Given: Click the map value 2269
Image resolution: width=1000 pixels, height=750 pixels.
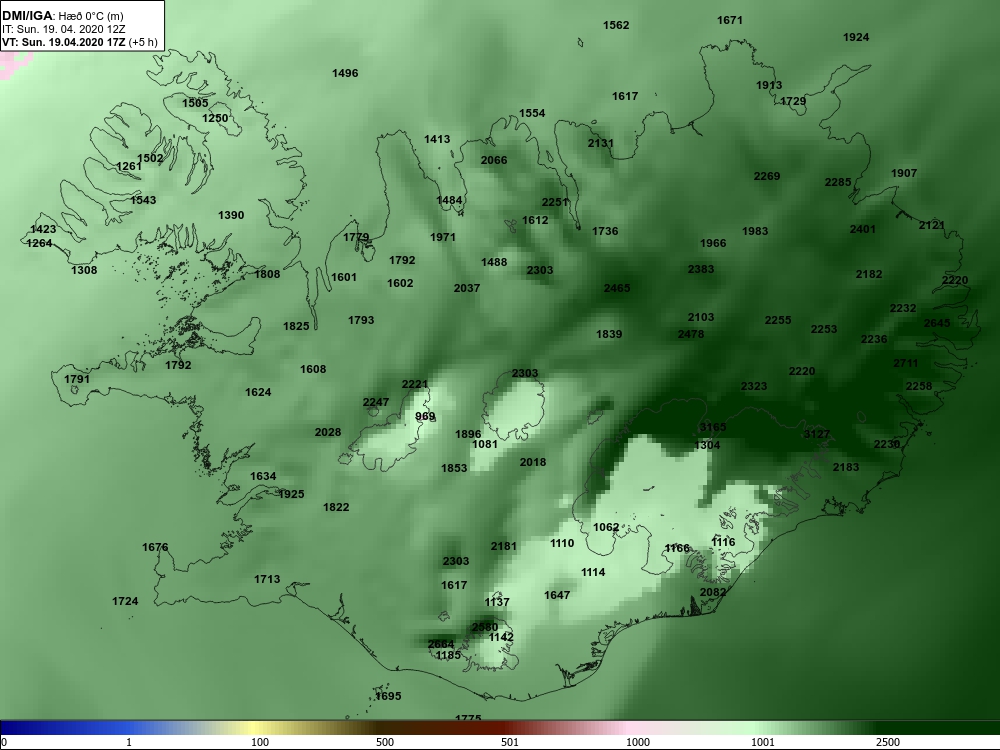Looking at the screenshot, I should pos(767,176).
